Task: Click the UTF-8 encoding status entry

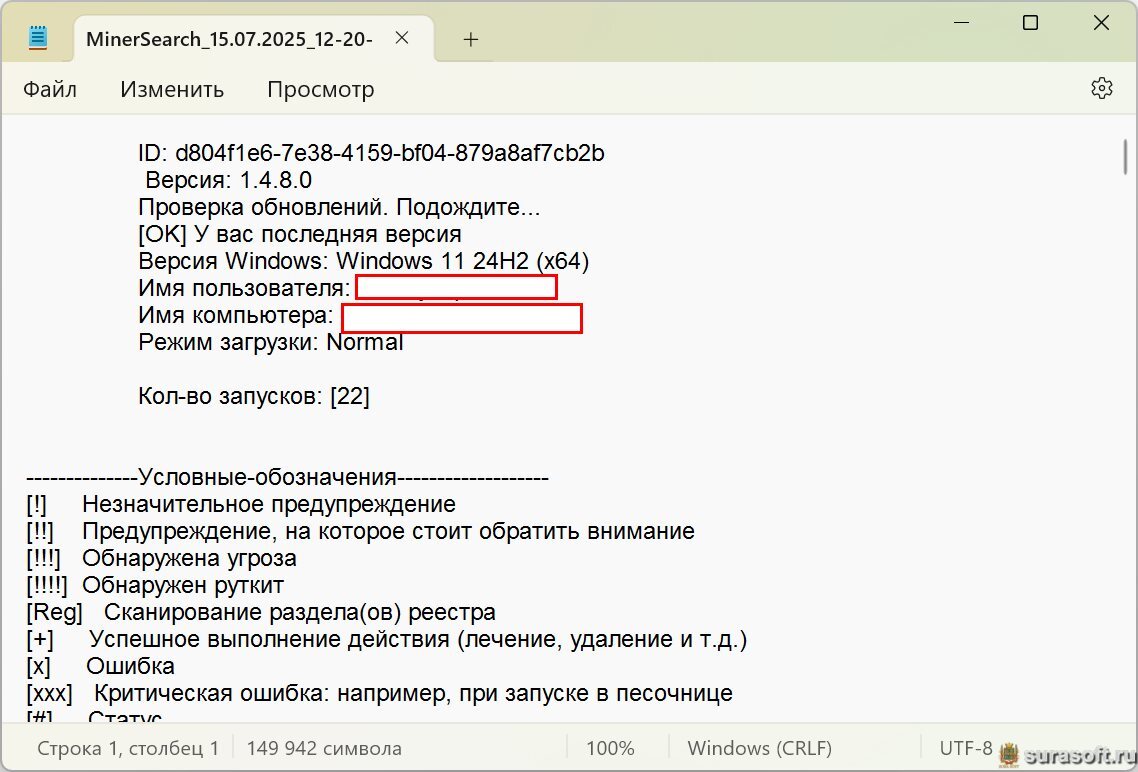Action: pos(966,748)
